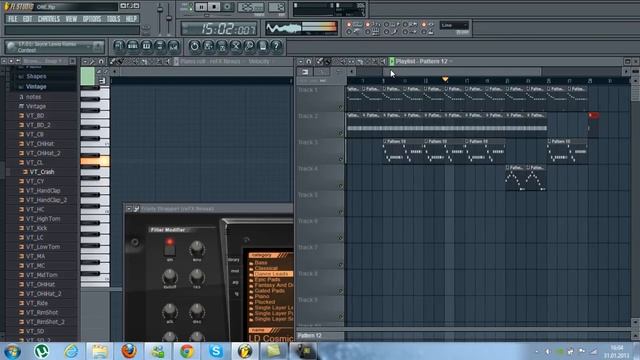Image resolution: width=640 pixels, height=360 pixels.
Task: Open the Plucked preset category folder
Action: pyautogui.click(x=264, y=302)
